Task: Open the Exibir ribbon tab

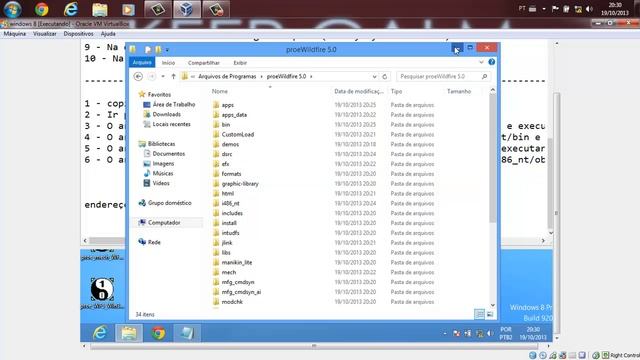Action: [240, 63]
